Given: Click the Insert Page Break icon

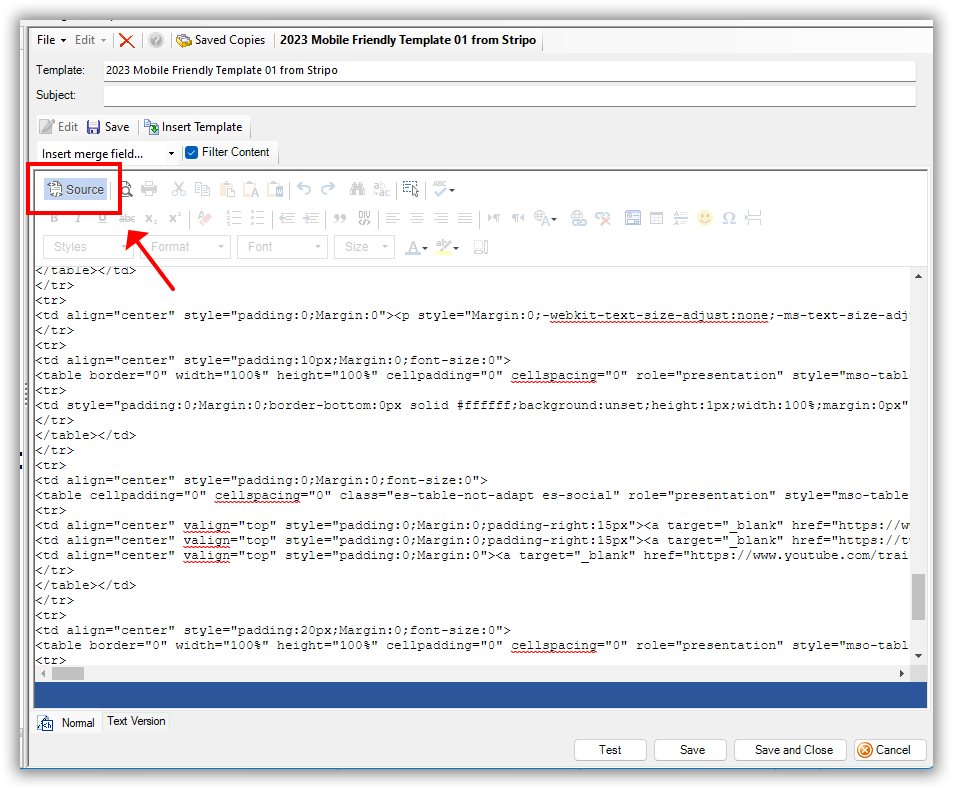Looking at the screenshot, I should pyautogui.click(x=753, y=218).
